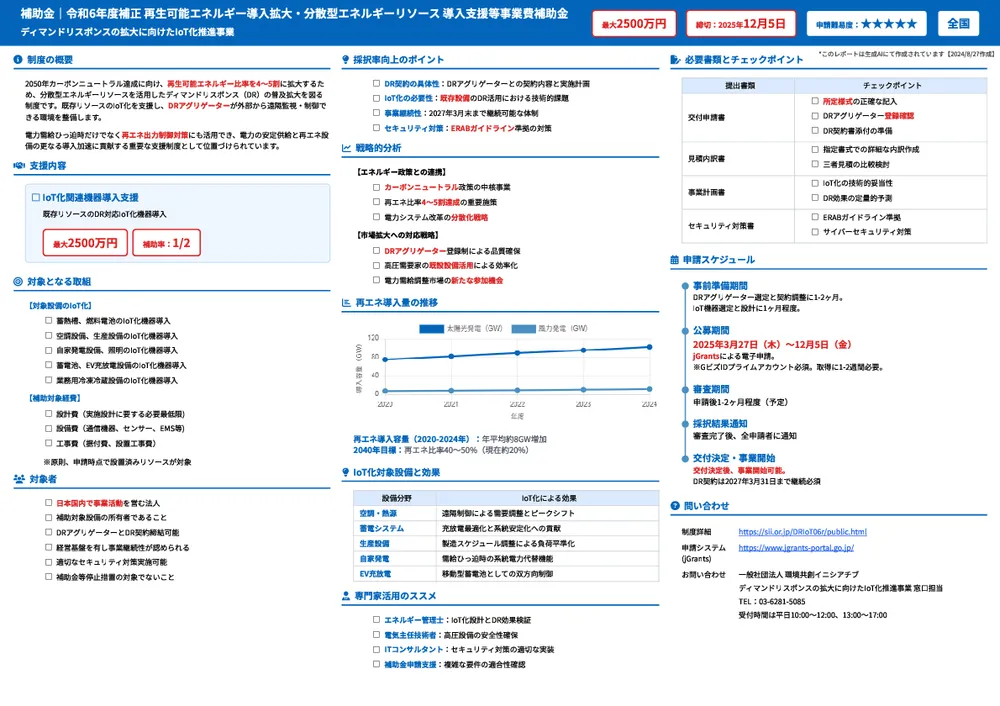Click the 公募期間 timeline marker

(x=685, y=331)
